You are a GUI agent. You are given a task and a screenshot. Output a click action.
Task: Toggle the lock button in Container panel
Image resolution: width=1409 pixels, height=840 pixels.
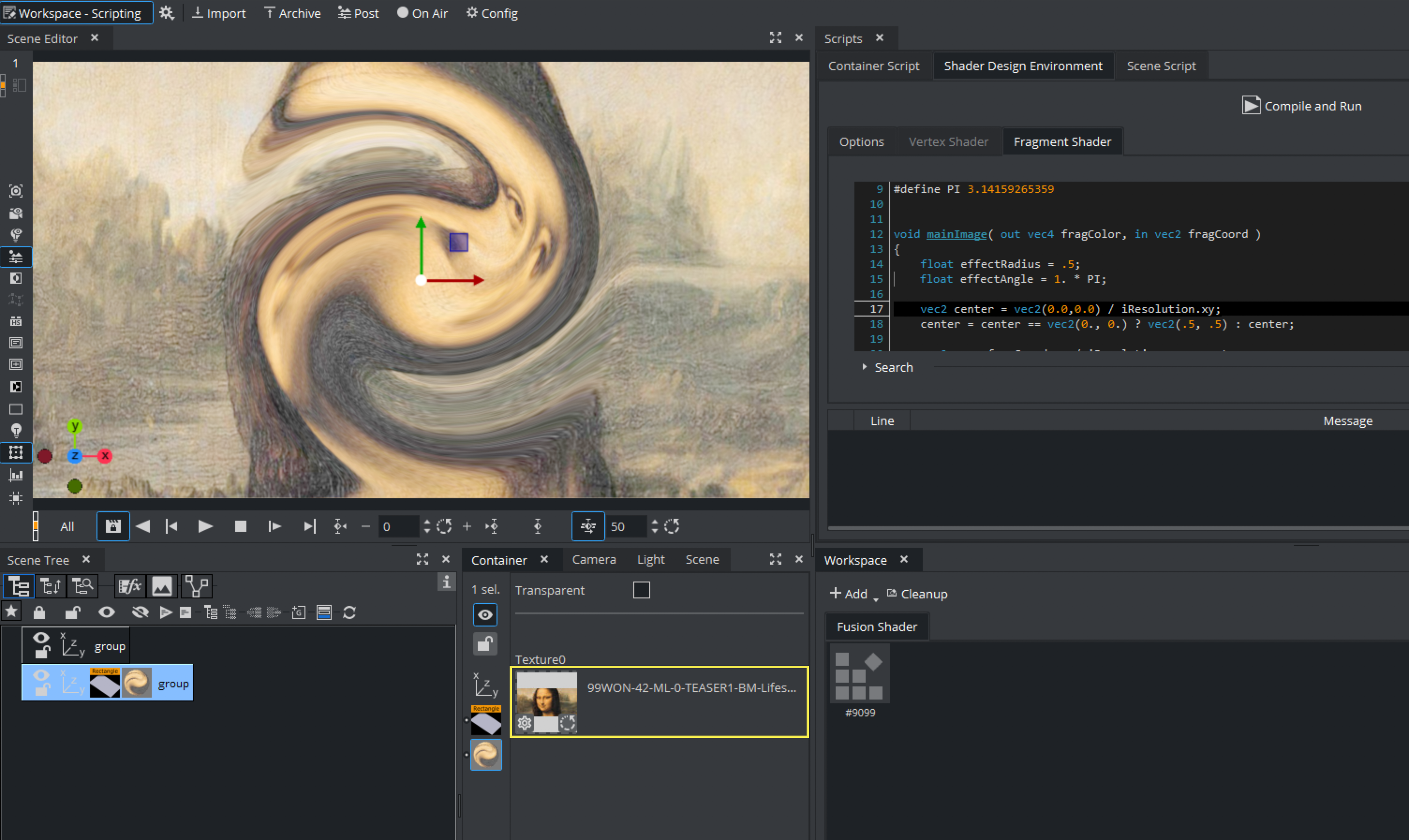[x=485, y=644]
